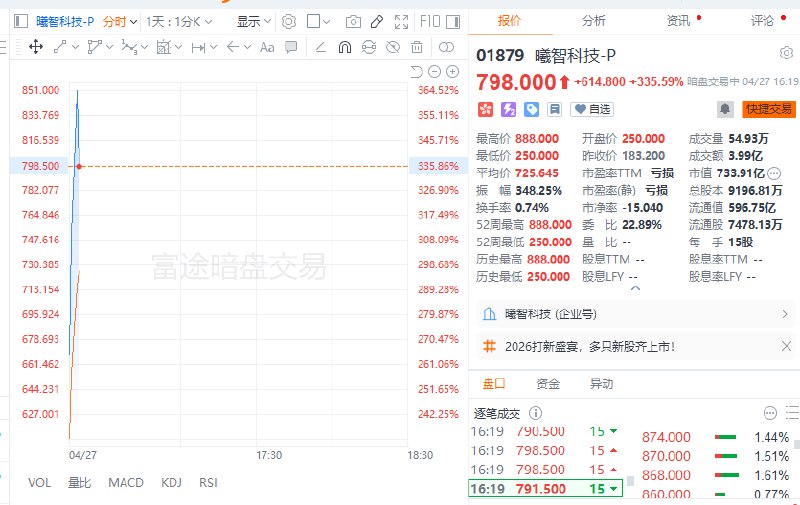
Task: Enter fullscreen chart mode icon
Action: 402,21
